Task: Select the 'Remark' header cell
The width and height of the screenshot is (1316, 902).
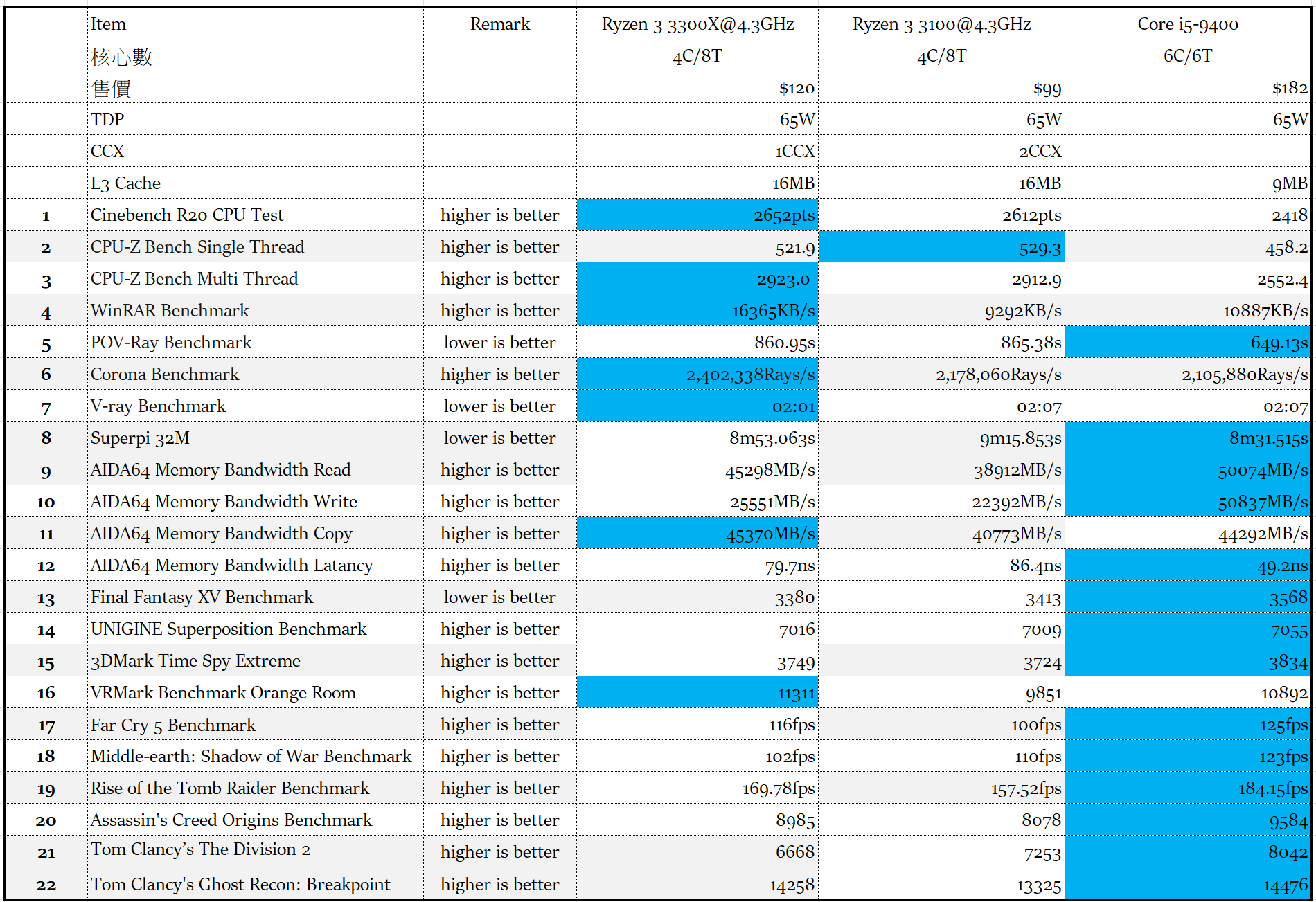Action: point(499,24)
